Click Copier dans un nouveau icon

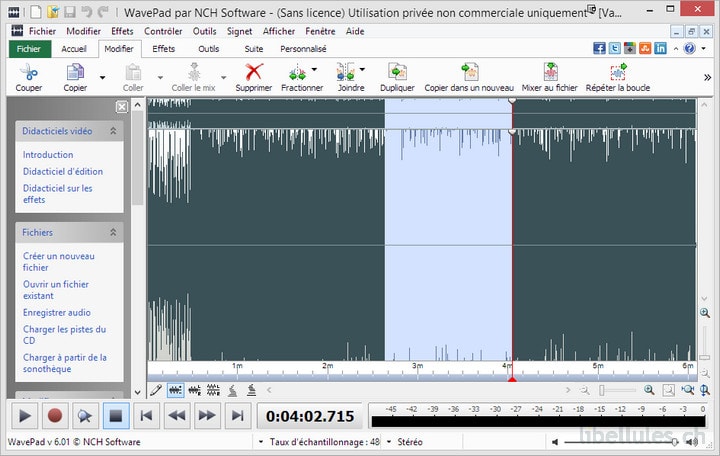(469, 73)
